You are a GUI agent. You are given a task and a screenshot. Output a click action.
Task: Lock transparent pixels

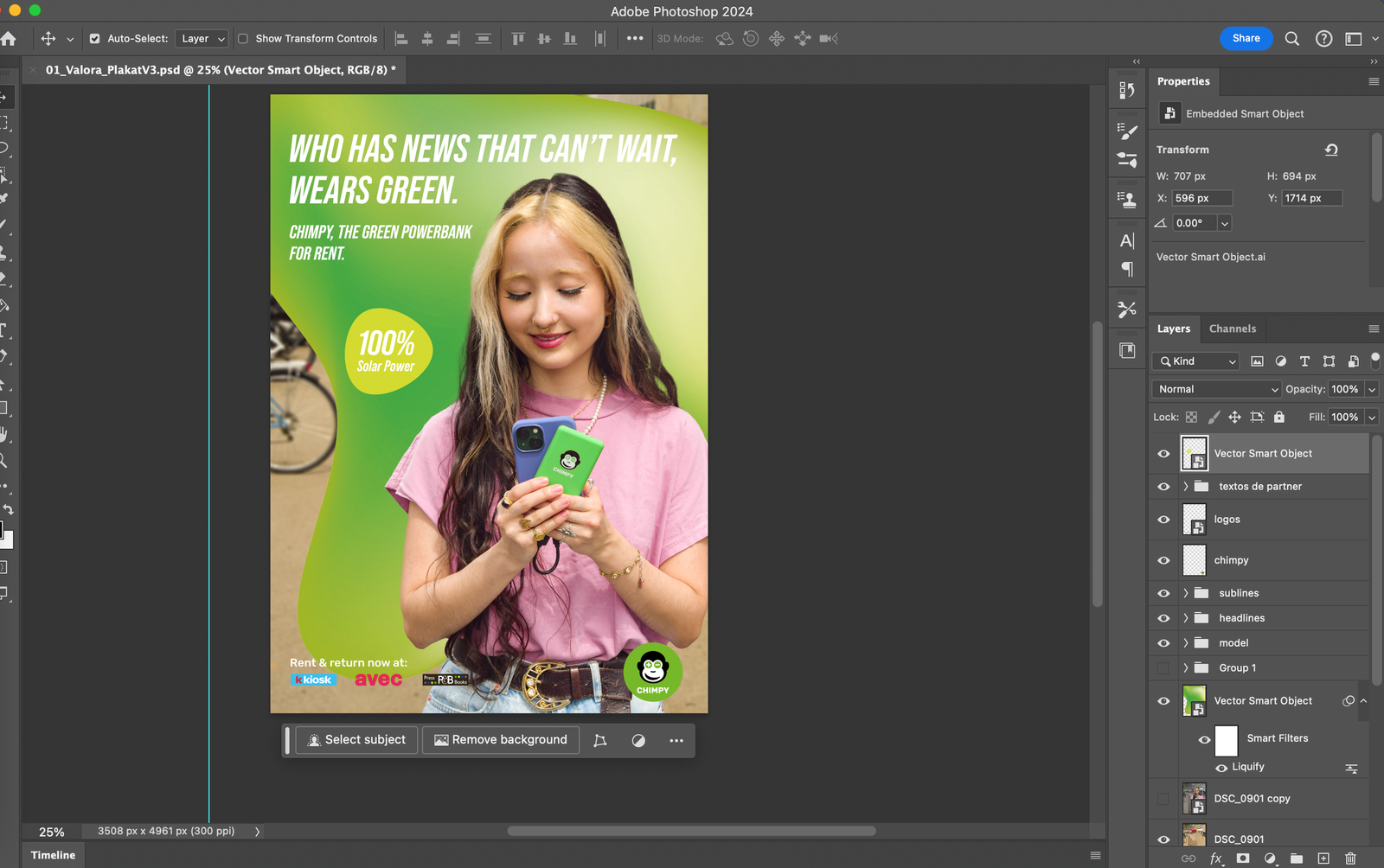point(1191,417)
